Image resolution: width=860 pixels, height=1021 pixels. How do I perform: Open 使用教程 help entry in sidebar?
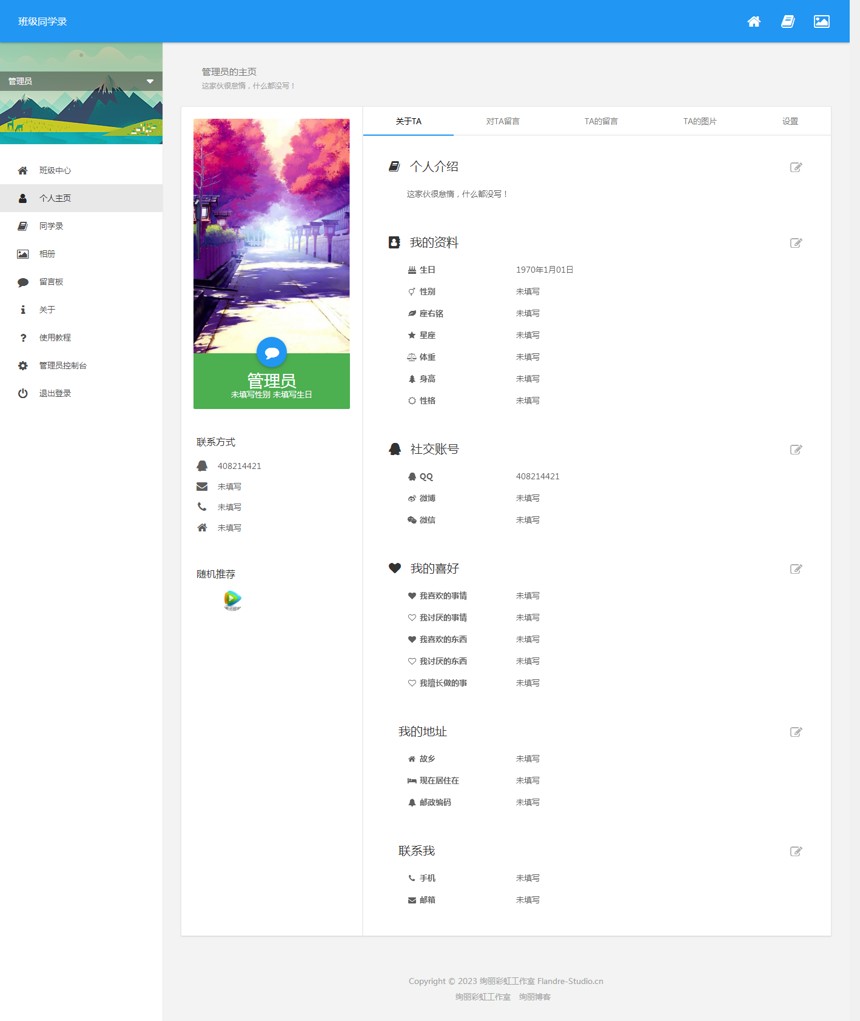pos(81,337)
